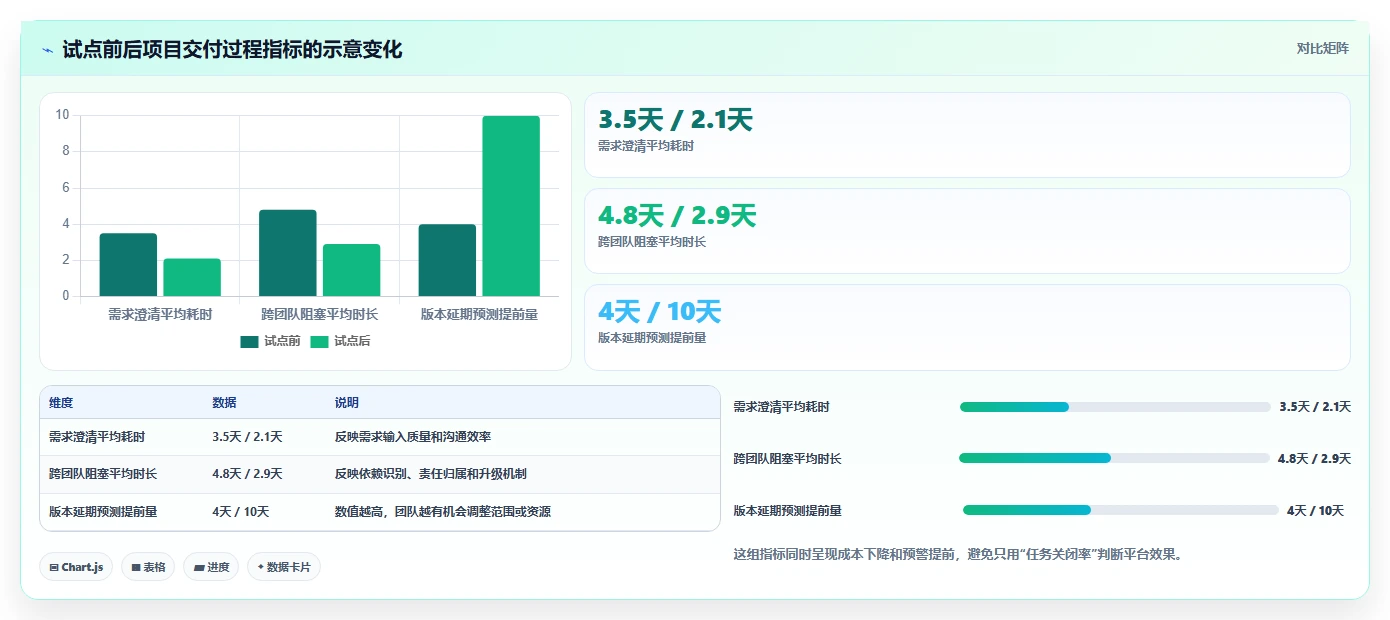Image resolution: width=1390 pixels, height=620 pixels.
Task: Click description 数值越高，团队越有机会调整范围或资源
Action: point(443,512)
